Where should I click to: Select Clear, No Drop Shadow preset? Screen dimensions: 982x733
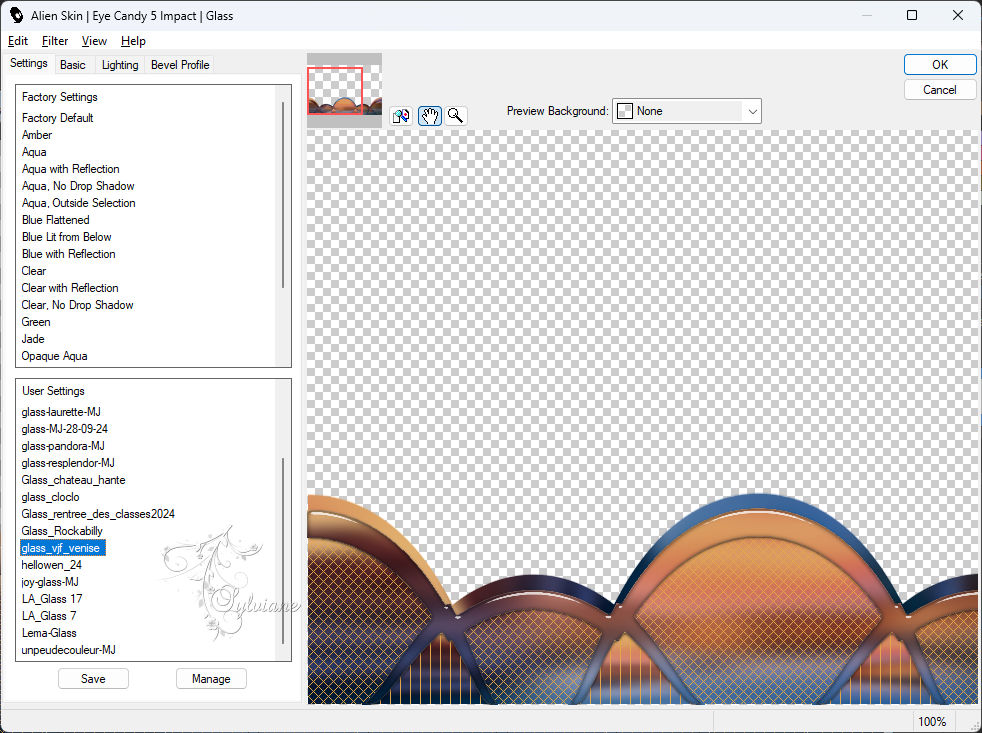tap(78, 304)
